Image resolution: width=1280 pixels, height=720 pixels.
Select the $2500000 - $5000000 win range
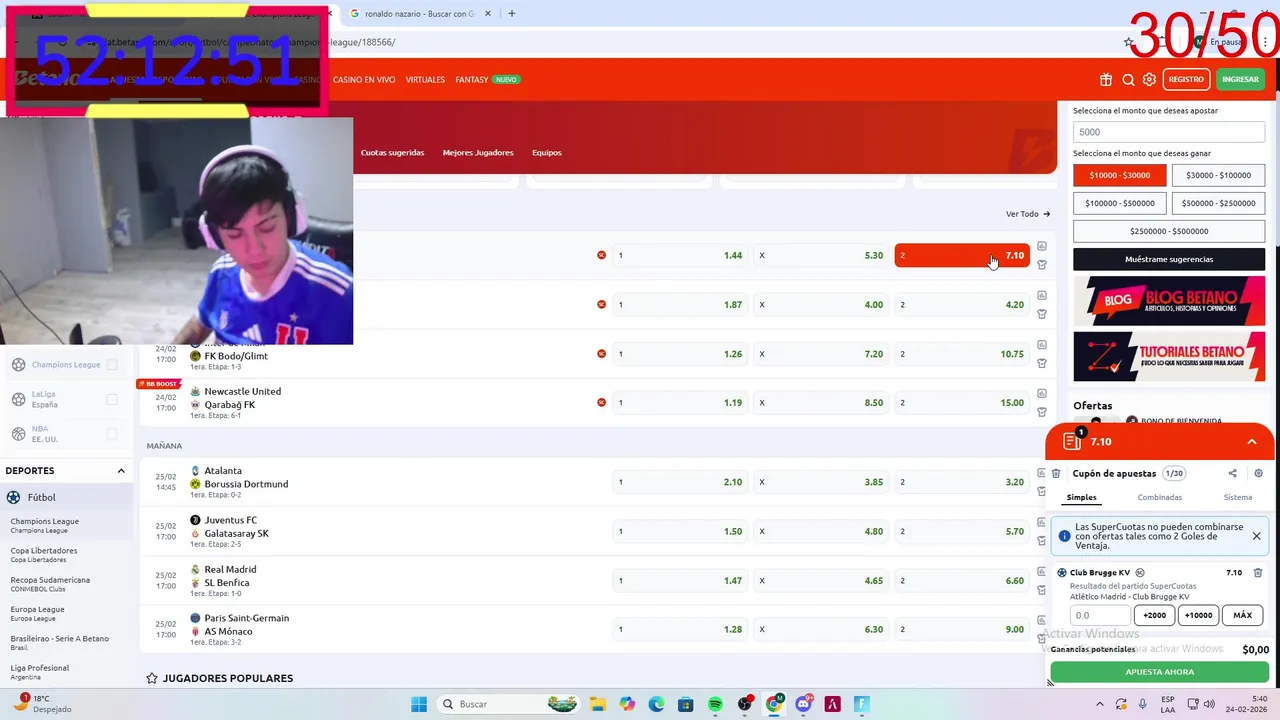1169,231
